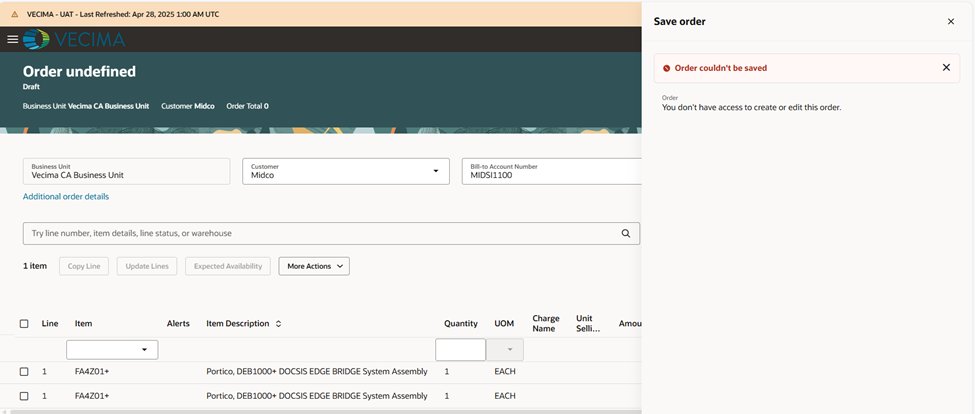Click the Item column header

(x=83, y=324)
